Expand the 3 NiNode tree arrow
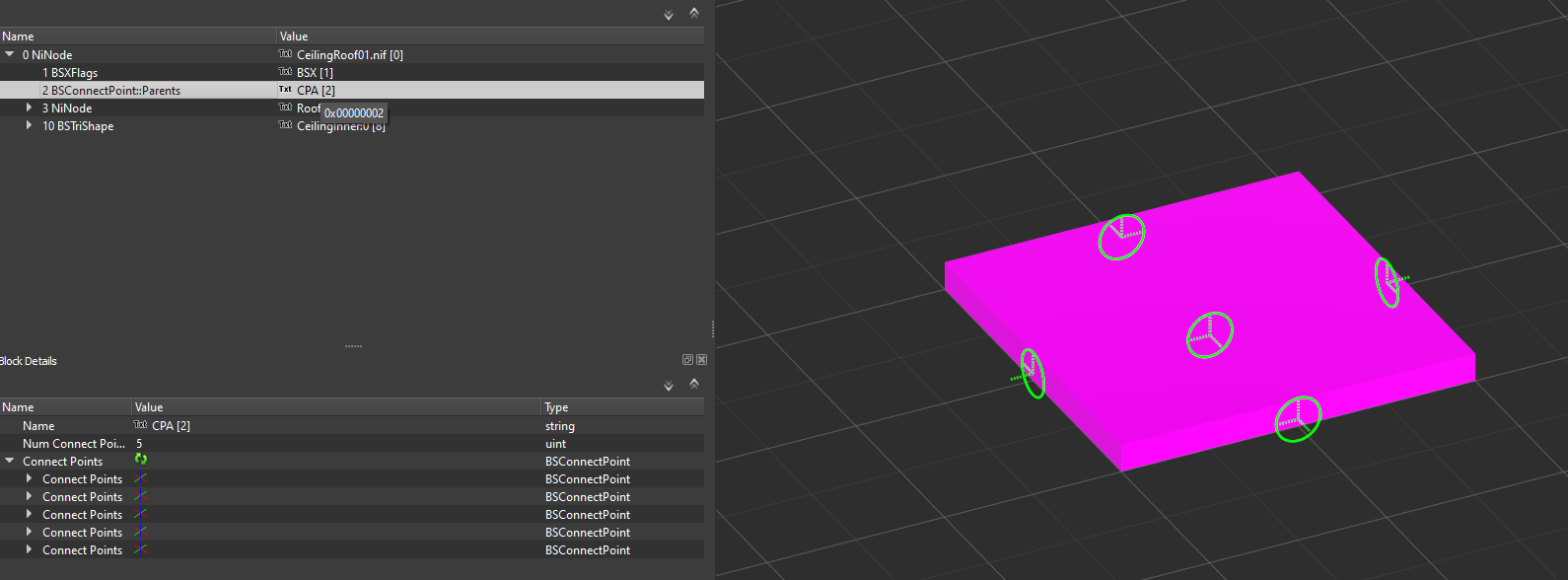This screenshot has width=1568, height=580. tap(29, 108)
